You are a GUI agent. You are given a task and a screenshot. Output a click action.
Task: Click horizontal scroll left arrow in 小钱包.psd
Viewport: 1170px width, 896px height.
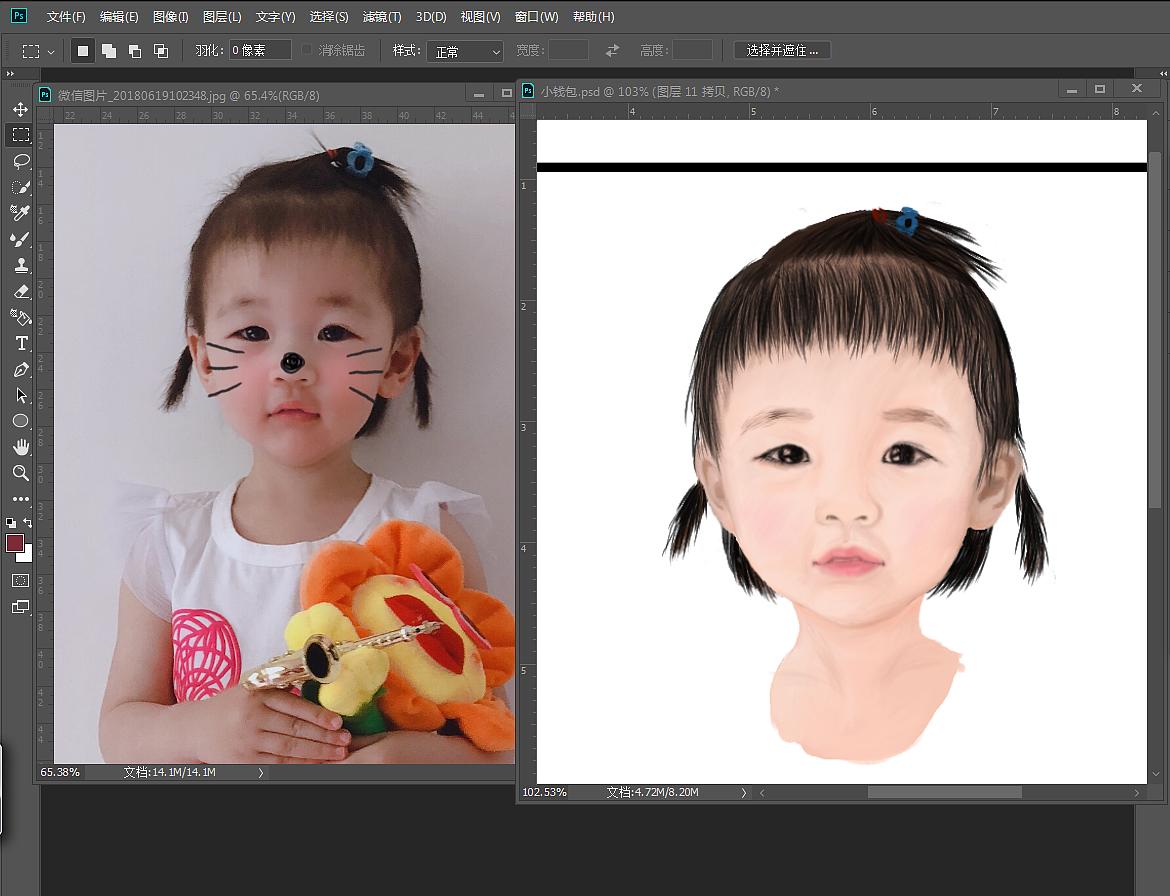pos(762,792)
